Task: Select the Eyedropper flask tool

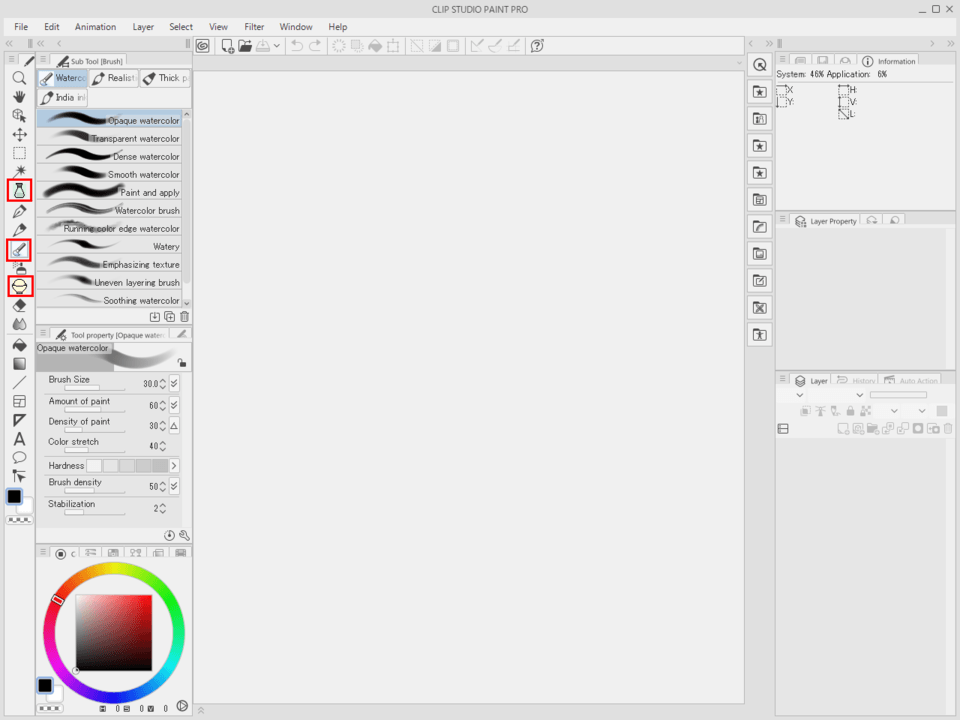Action: click(x=19, y=191)
